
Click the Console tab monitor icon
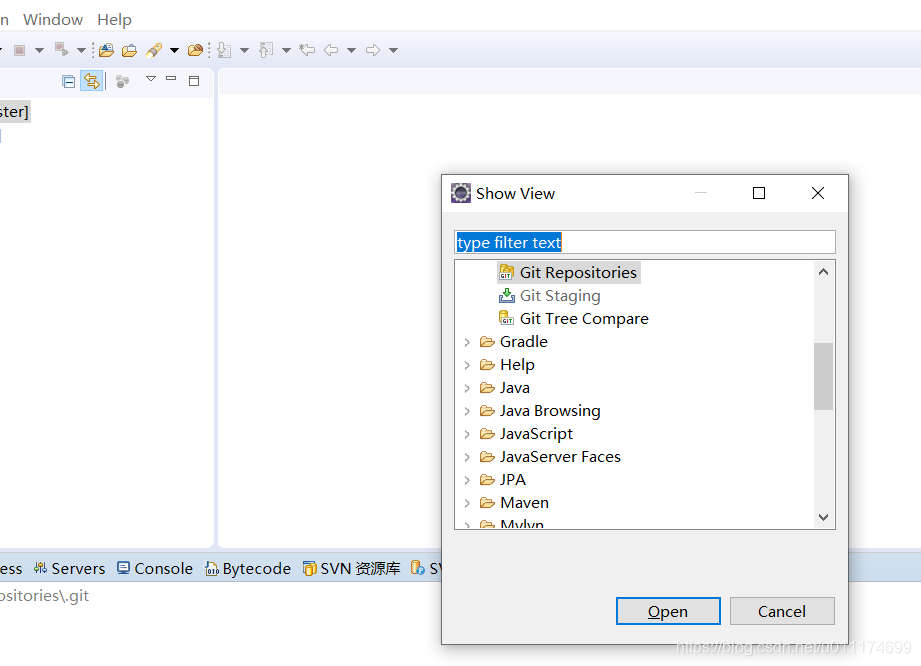coord(123,568)
